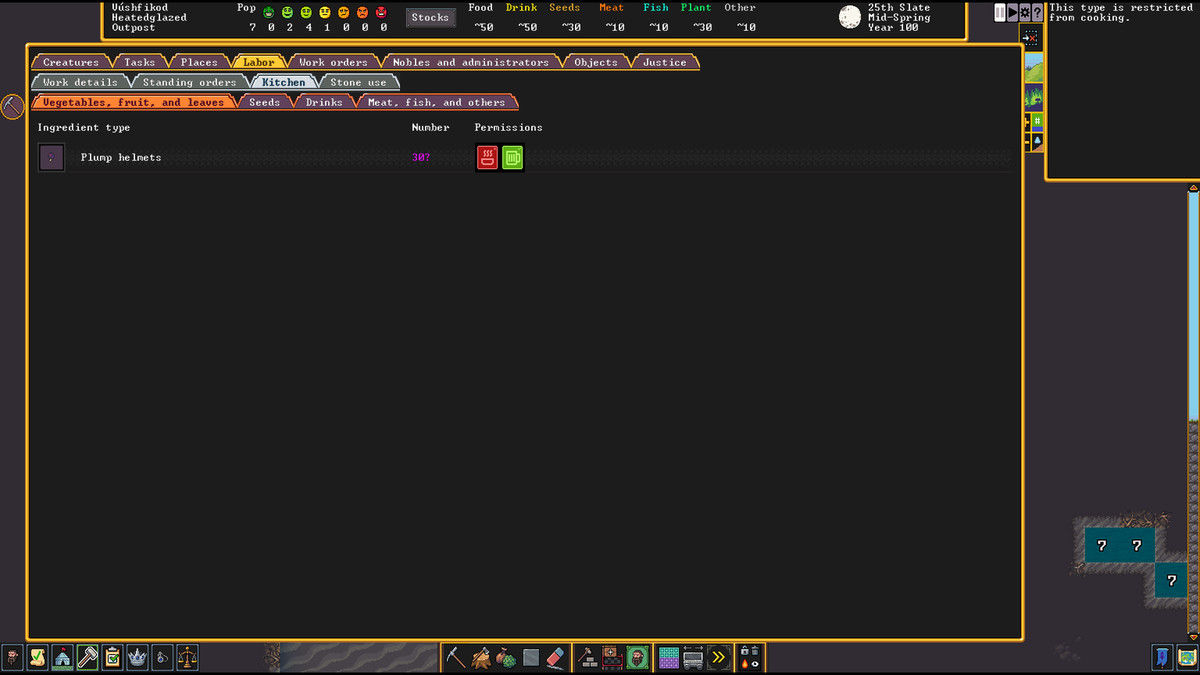Open objects list via amulet icon
1200x675 pixels.
click(162, 657)
